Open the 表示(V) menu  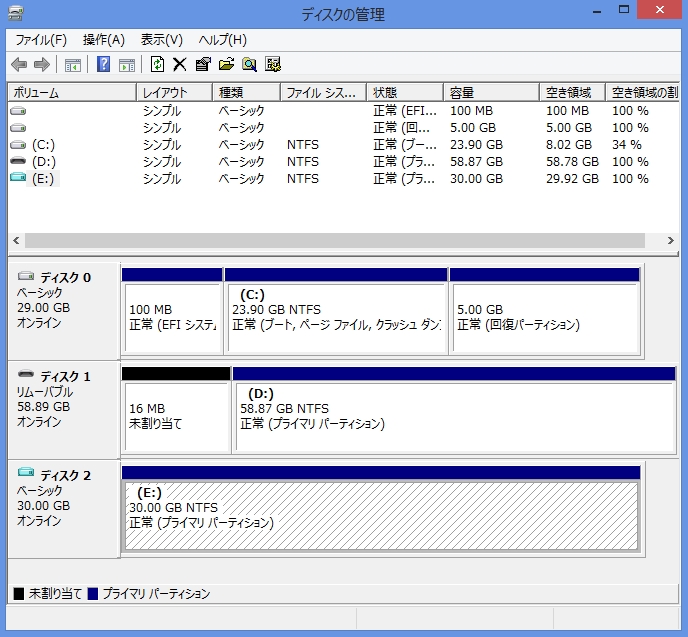point(161,40)
